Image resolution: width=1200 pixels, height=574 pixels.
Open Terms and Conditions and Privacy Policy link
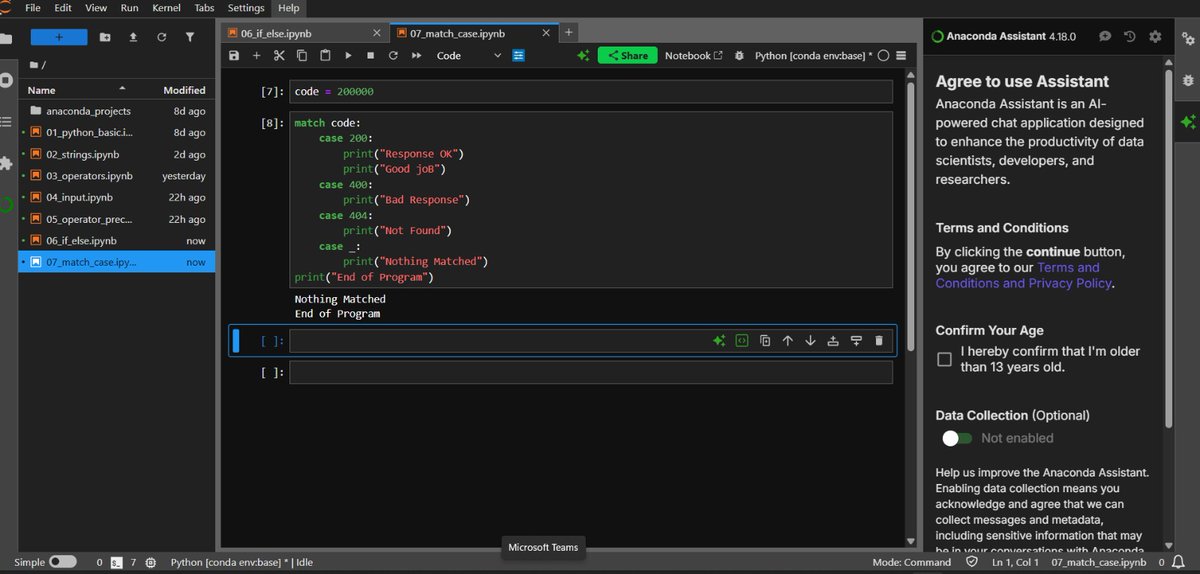point(1024,275)
